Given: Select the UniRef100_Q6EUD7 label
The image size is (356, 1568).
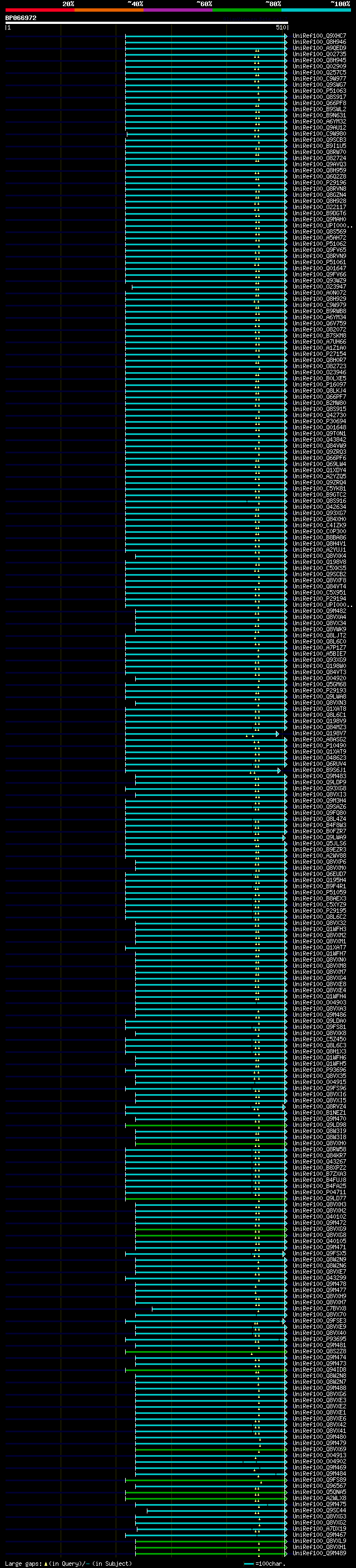Looking at the screenshot, I should tap(319, 874).
